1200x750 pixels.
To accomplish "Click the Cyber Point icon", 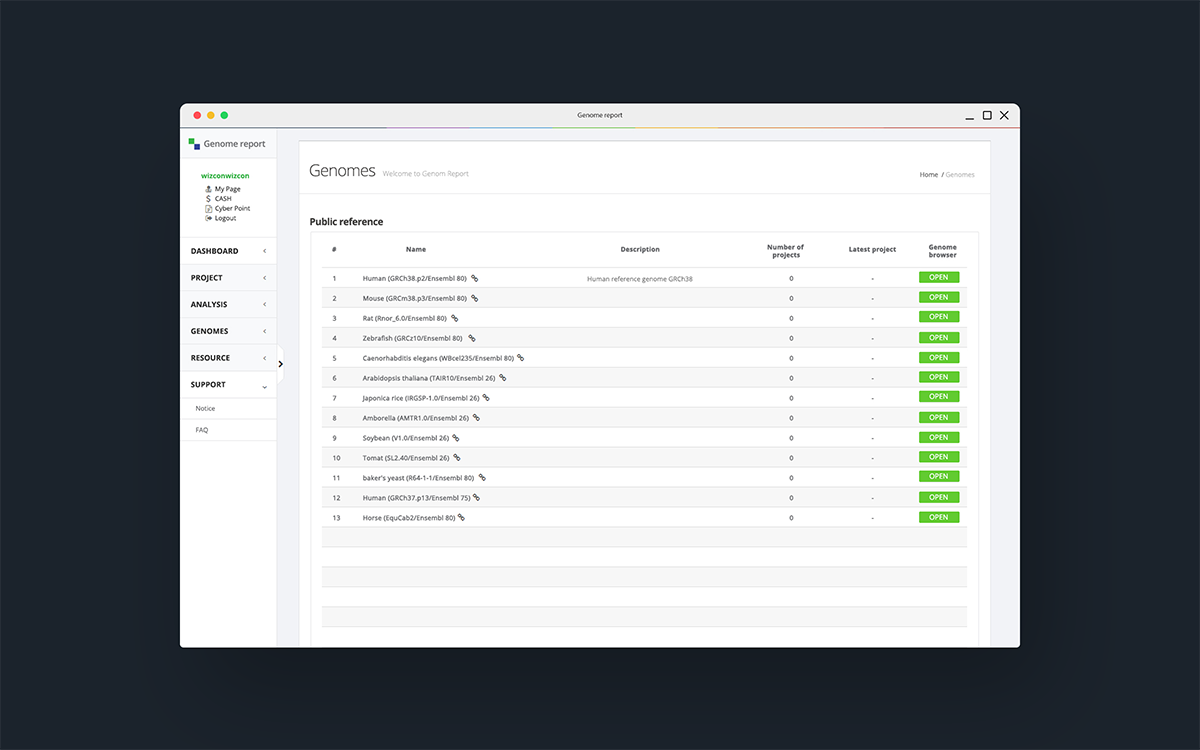I will [208, 208].
